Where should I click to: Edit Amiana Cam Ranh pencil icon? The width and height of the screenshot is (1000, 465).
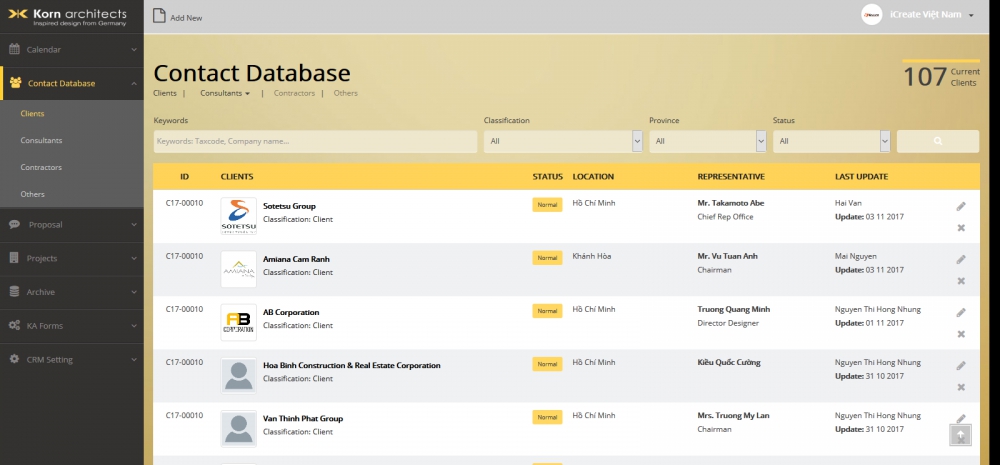[x=961, y=260]
